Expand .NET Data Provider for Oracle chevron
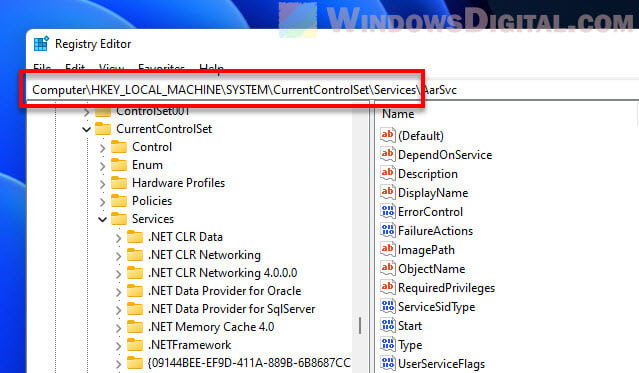The height and width of the screenshot is (373, 639). coord(118,292)
